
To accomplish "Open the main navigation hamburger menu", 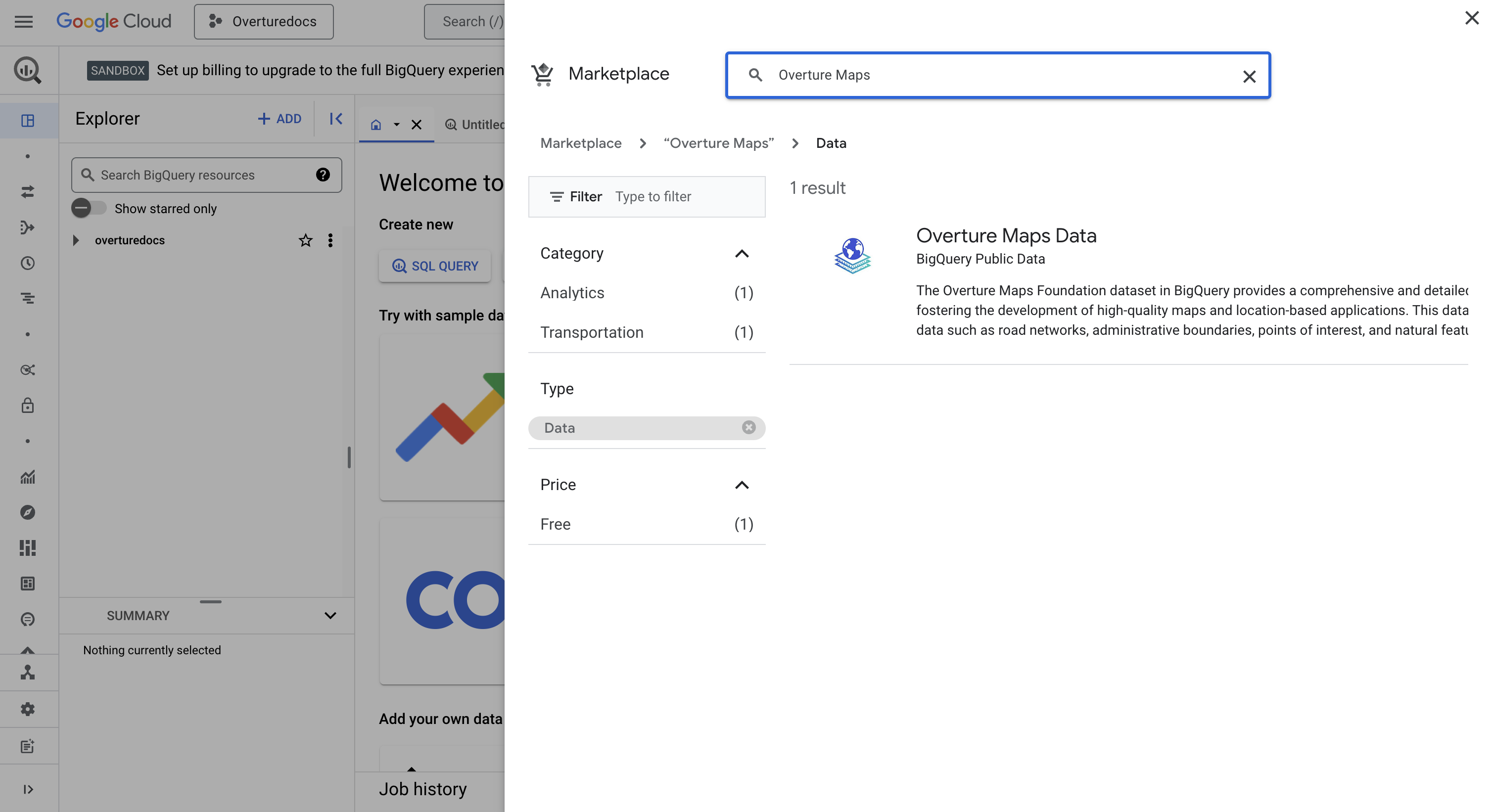I will click(24, 21).
